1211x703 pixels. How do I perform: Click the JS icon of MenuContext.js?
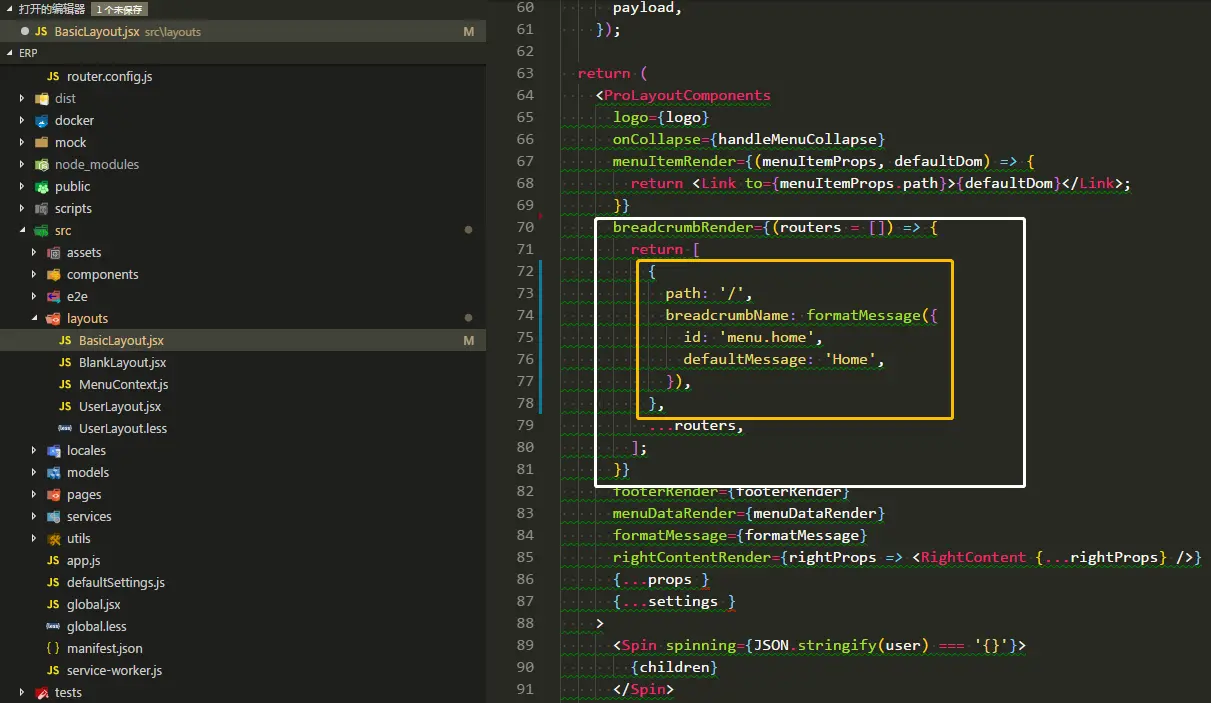[65, 384]
